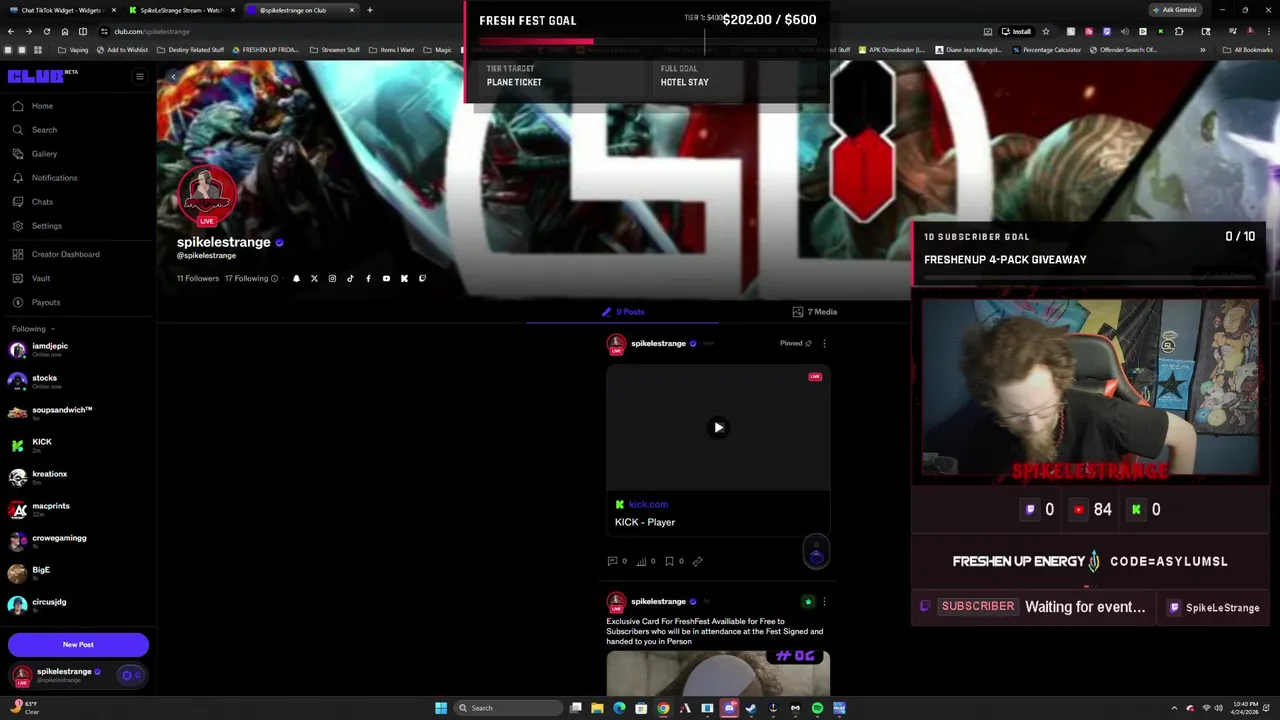This screenshot has height=720, width=1280.
Task: Bookmark the pinned KICK post
Action: coord(674,561)
